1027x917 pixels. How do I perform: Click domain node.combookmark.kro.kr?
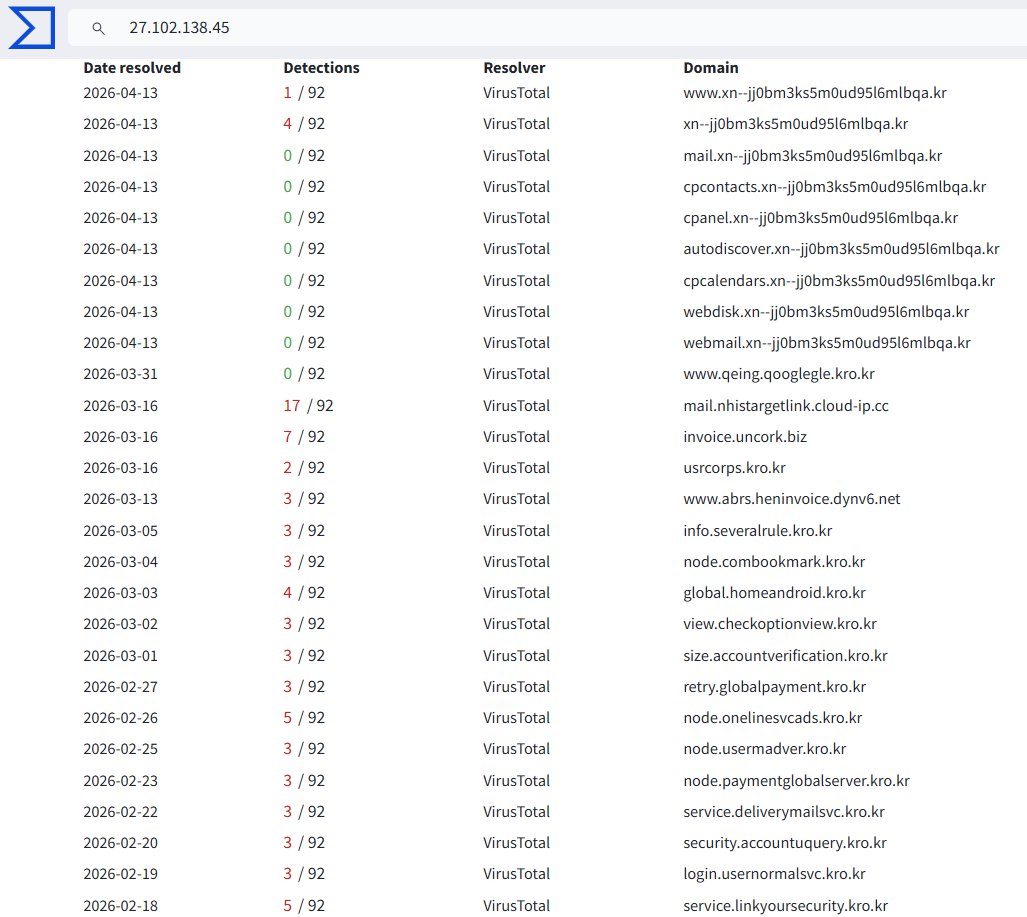click(774, 562)
